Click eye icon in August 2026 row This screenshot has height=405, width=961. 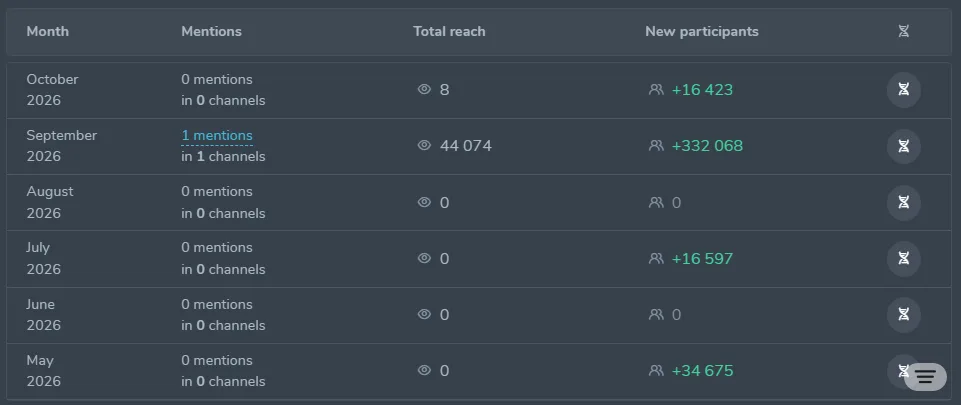(424, 202)
